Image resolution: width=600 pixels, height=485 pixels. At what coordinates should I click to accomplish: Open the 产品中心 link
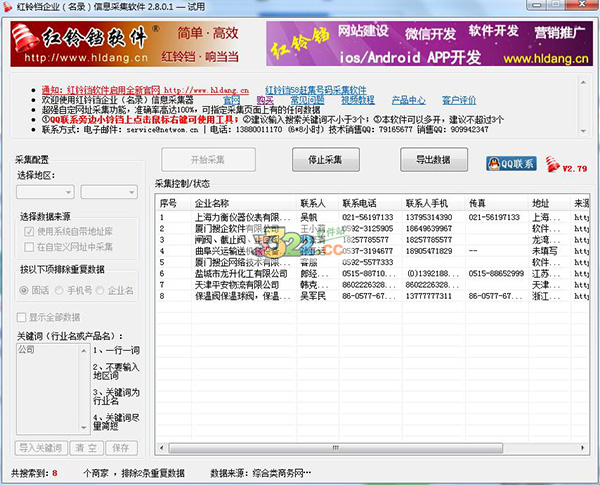[409, 100]
